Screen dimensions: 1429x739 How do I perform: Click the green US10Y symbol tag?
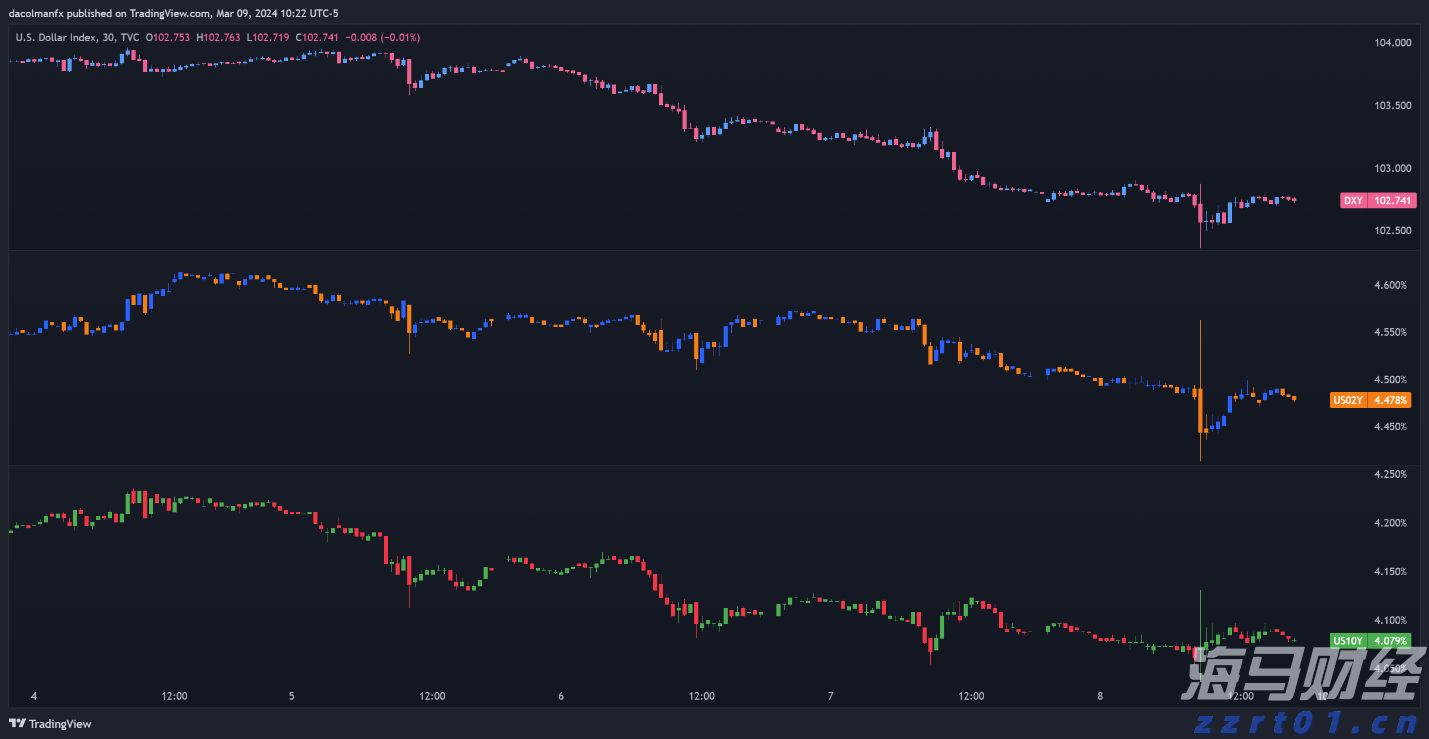pyautogui.click(x=1347, y=641)
